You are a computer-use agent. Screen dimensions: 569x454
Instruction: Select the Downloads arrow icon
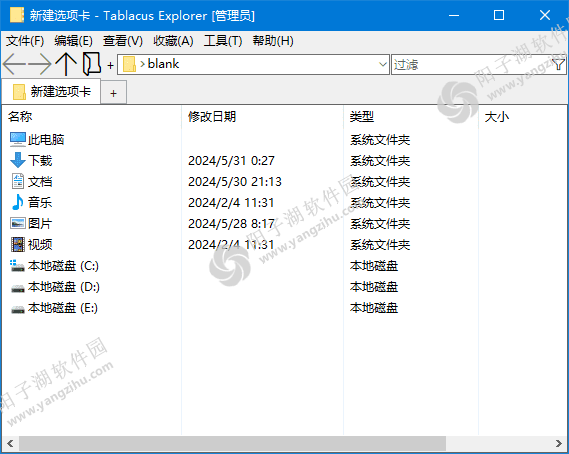point(17,160)
